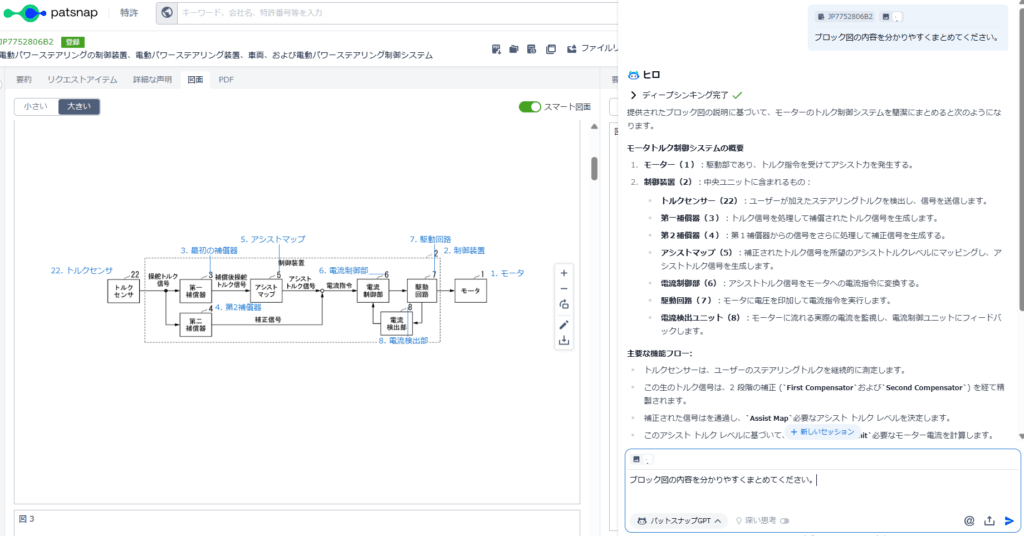Click the 3. 最初の補償器 label link

tap(208, 250)
